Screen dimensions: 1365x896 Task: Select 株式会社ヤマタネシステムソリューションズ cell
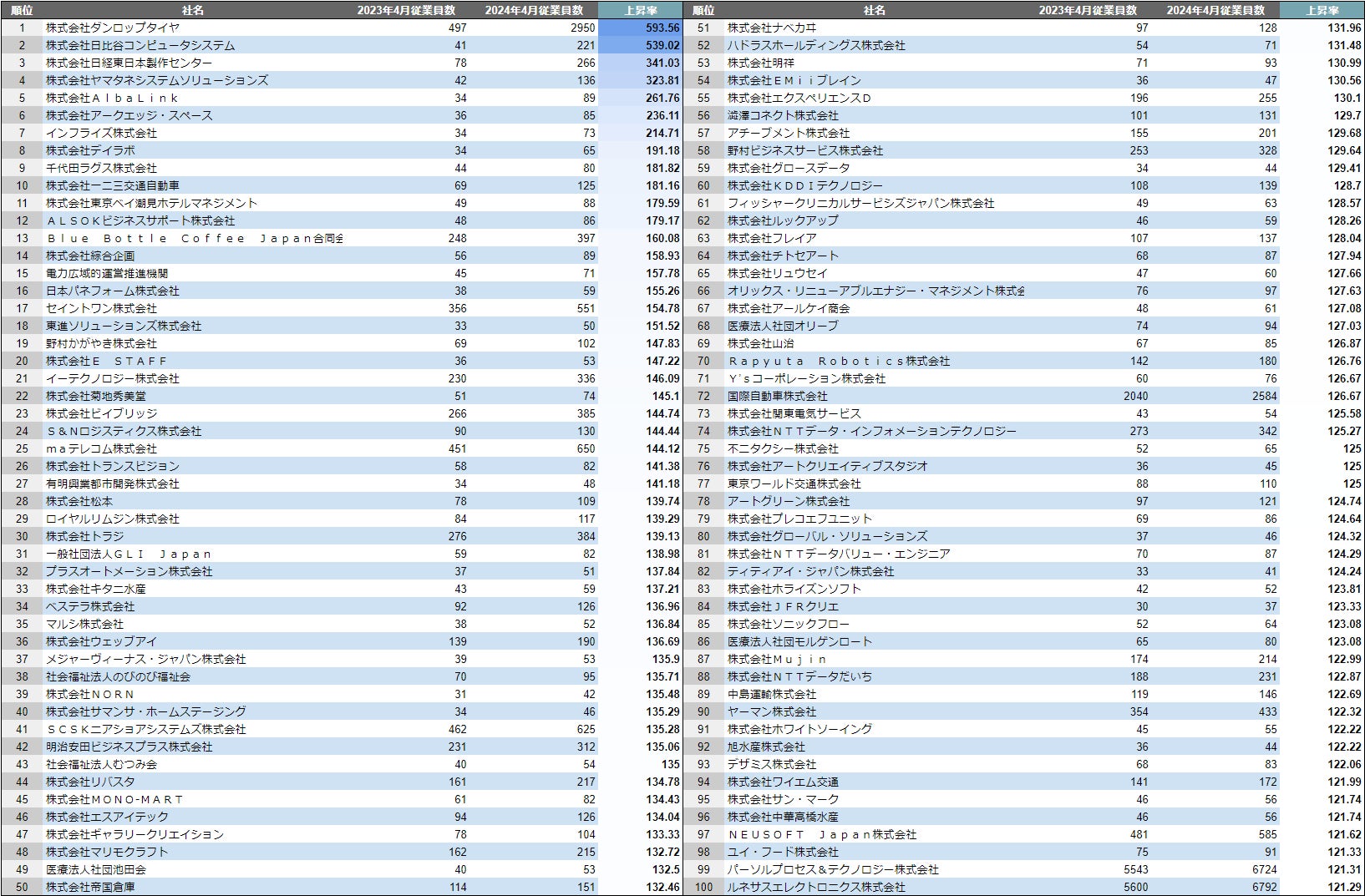157,80
